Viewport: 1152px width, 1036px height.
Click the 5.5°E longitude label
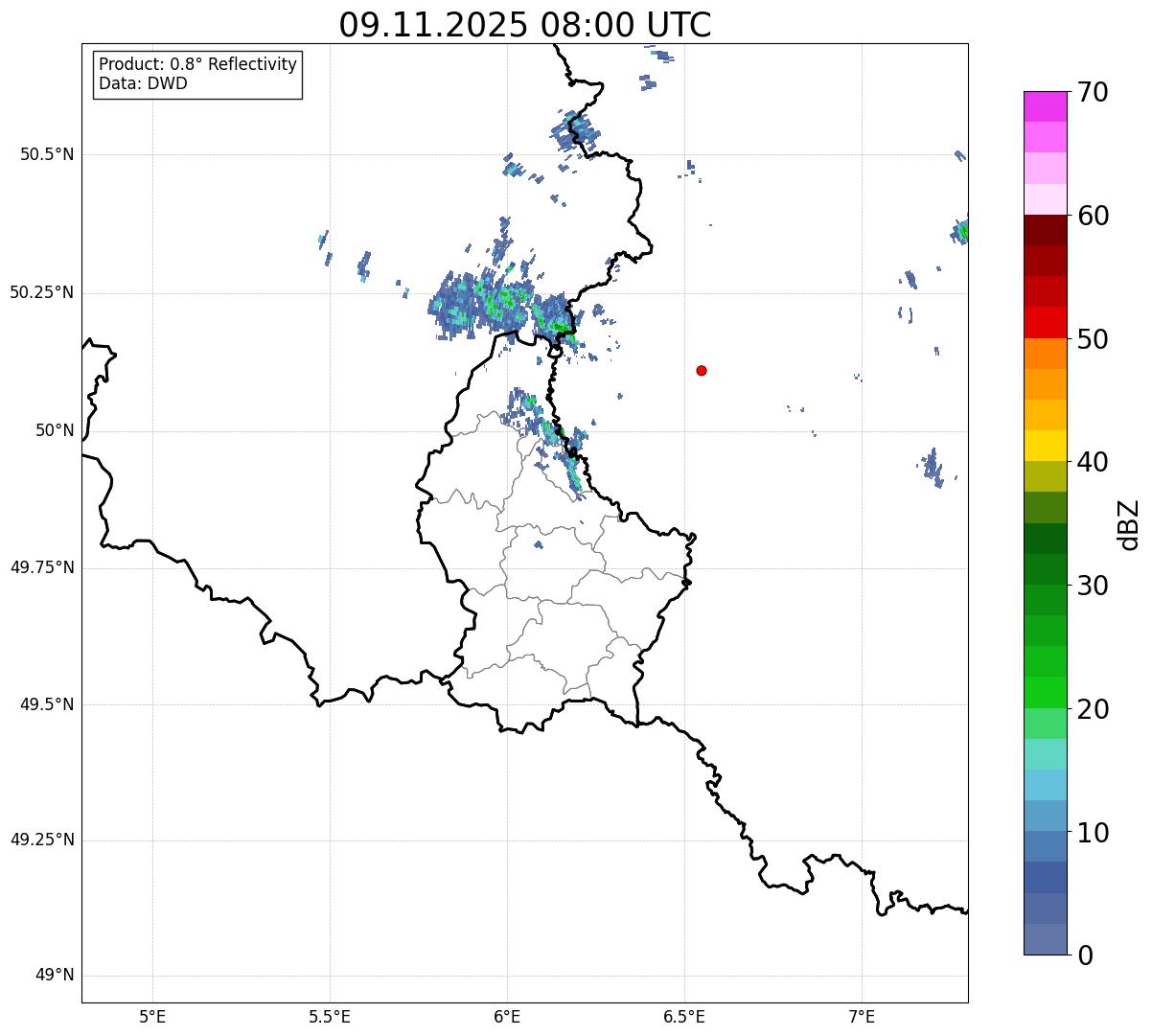[330, 1017]
